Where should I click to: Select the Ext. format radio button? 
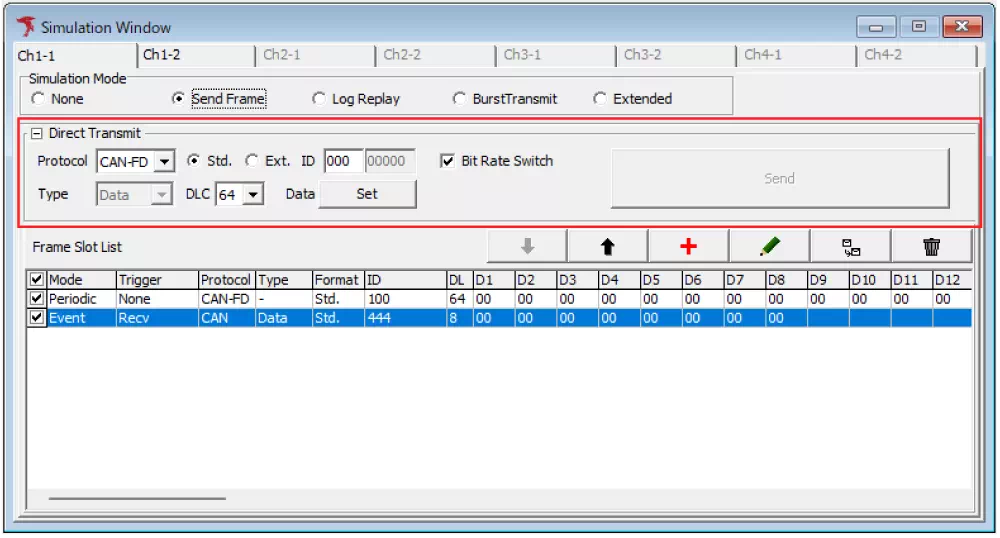pos(252,161)
